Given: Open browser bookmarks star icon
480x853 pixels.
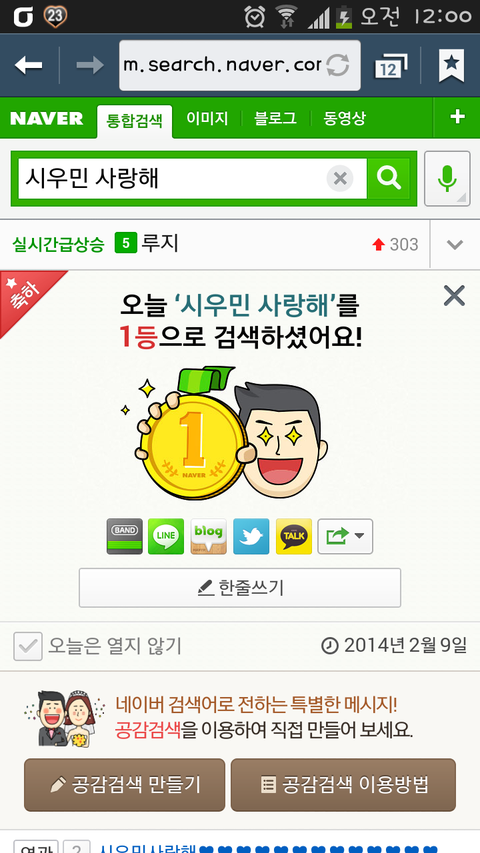Looking at the screenshot, I should [452, 65].
